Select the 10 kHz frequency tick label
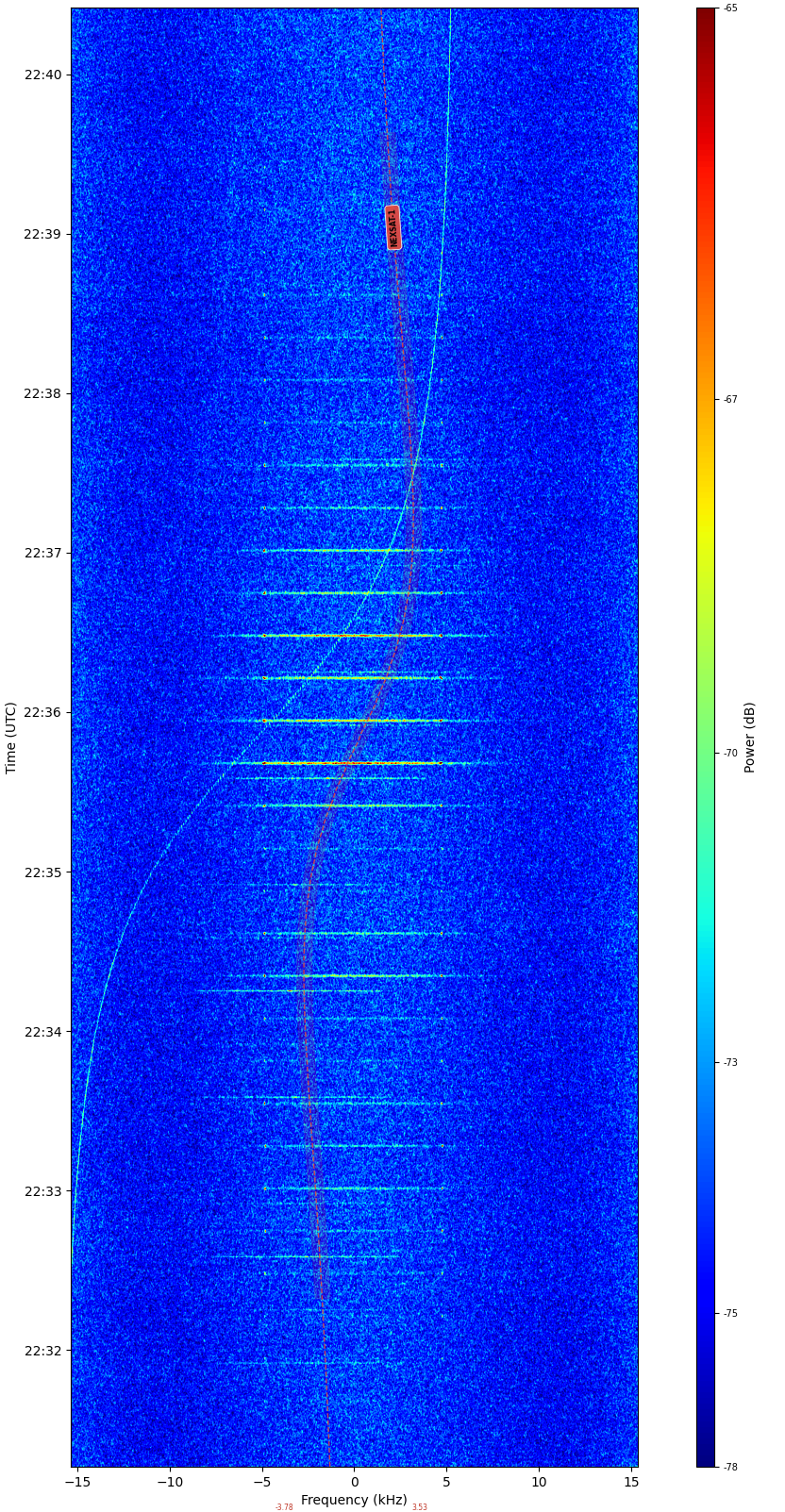The height and width of the screenshot is (1512, 785). [539, 1482]
